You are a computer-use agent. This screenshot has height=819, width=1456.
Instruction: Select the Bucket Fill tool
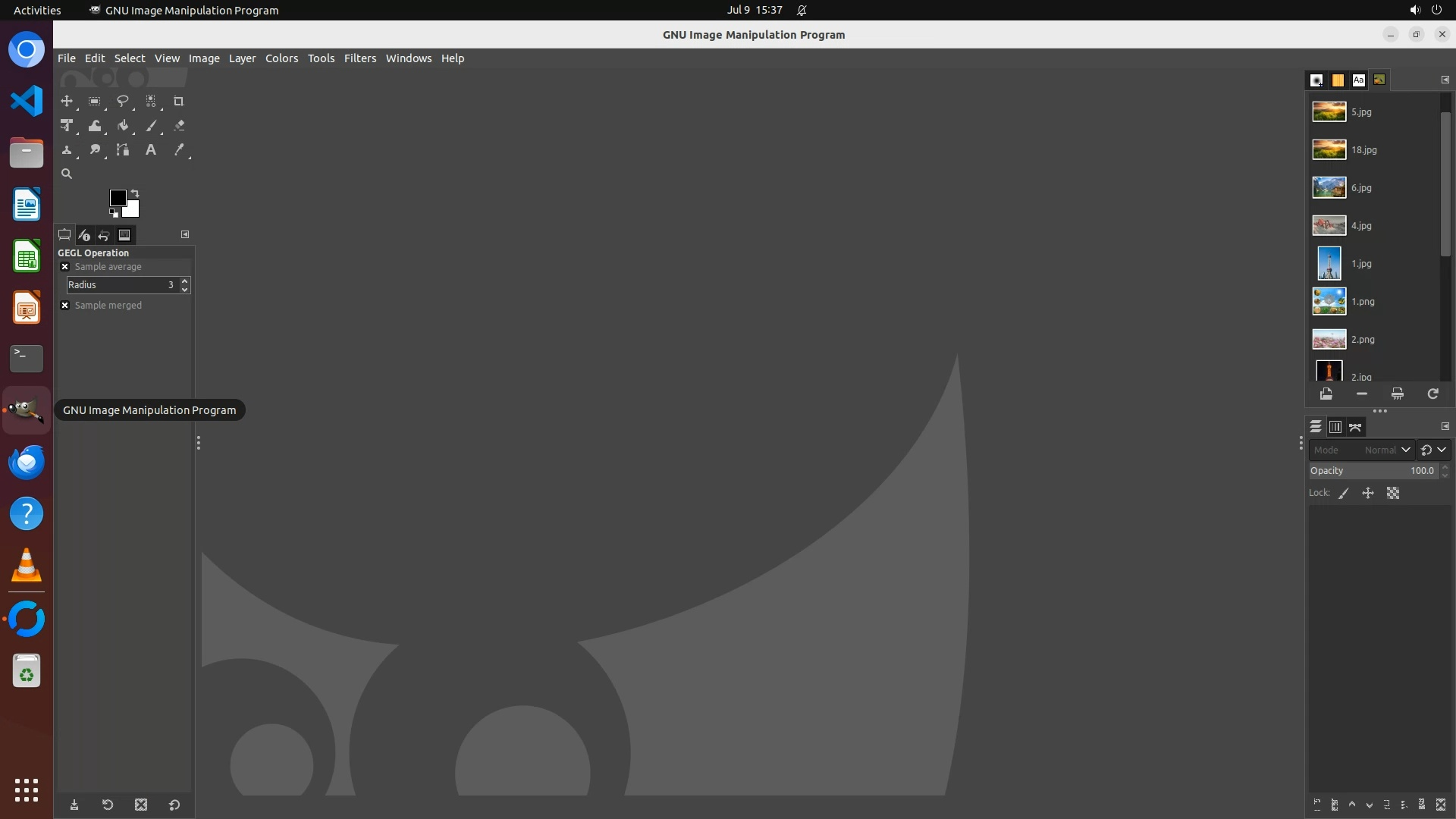pyautogui.click(x=122, y=126)
